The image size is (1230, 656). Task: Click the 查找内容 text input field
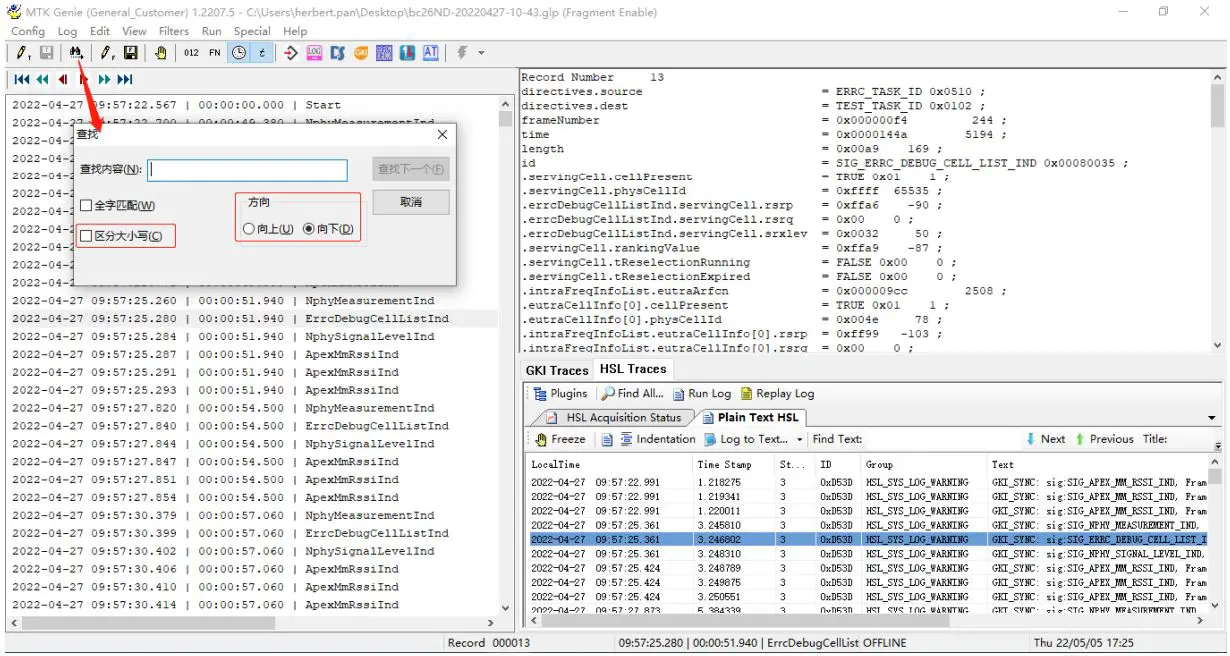coord(247,170)
